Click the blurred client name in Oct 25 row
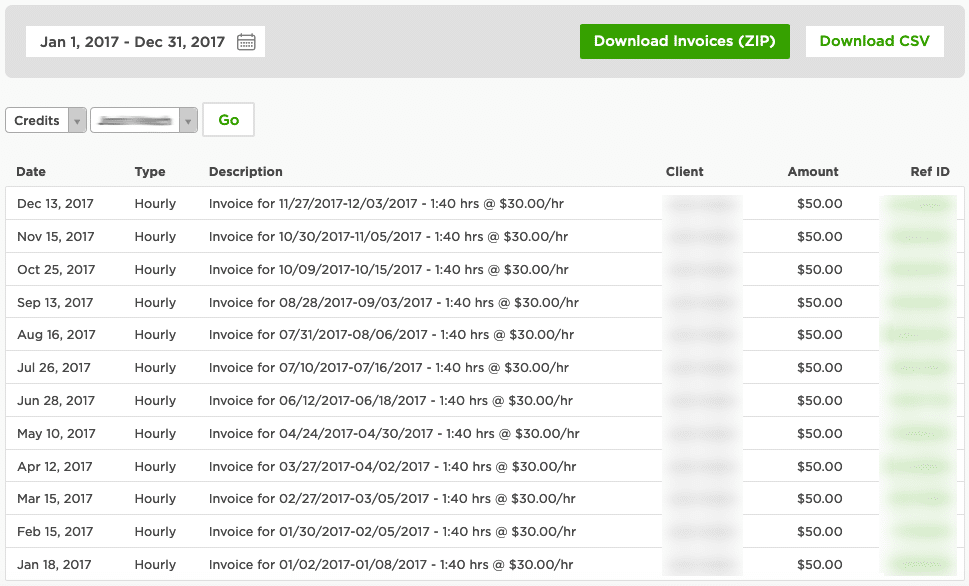This screenshot has width=969, height=586. point(702,270)
